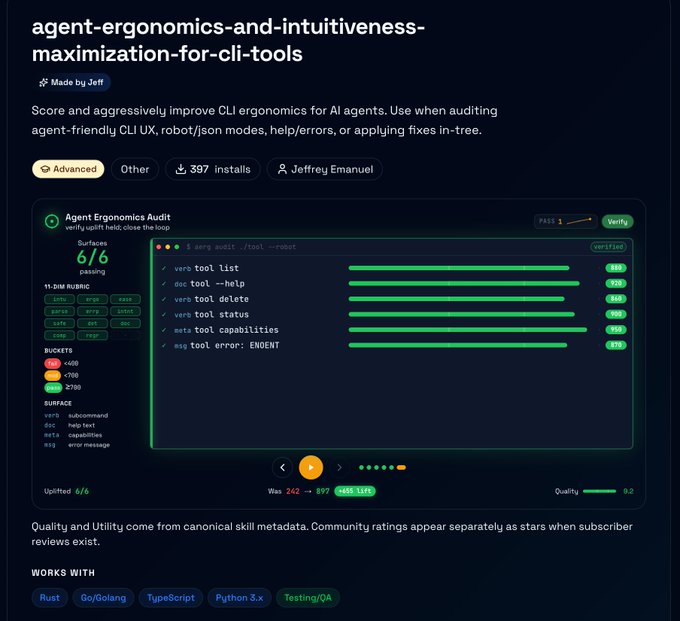
Task: Click the Quality progress bar
Action: point(599,491)
